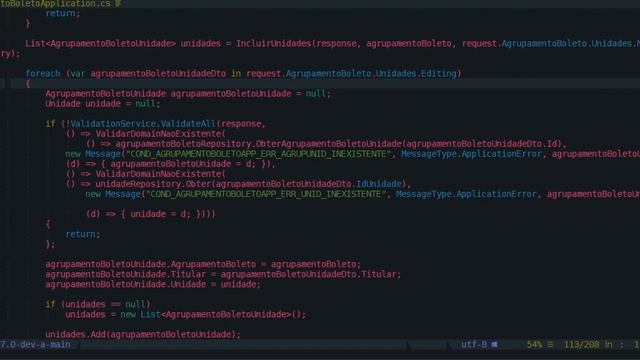Viewport: 640px width, 360px height.
Task: Click the 7.0-dev-a-main branch label
Action: 35,345
